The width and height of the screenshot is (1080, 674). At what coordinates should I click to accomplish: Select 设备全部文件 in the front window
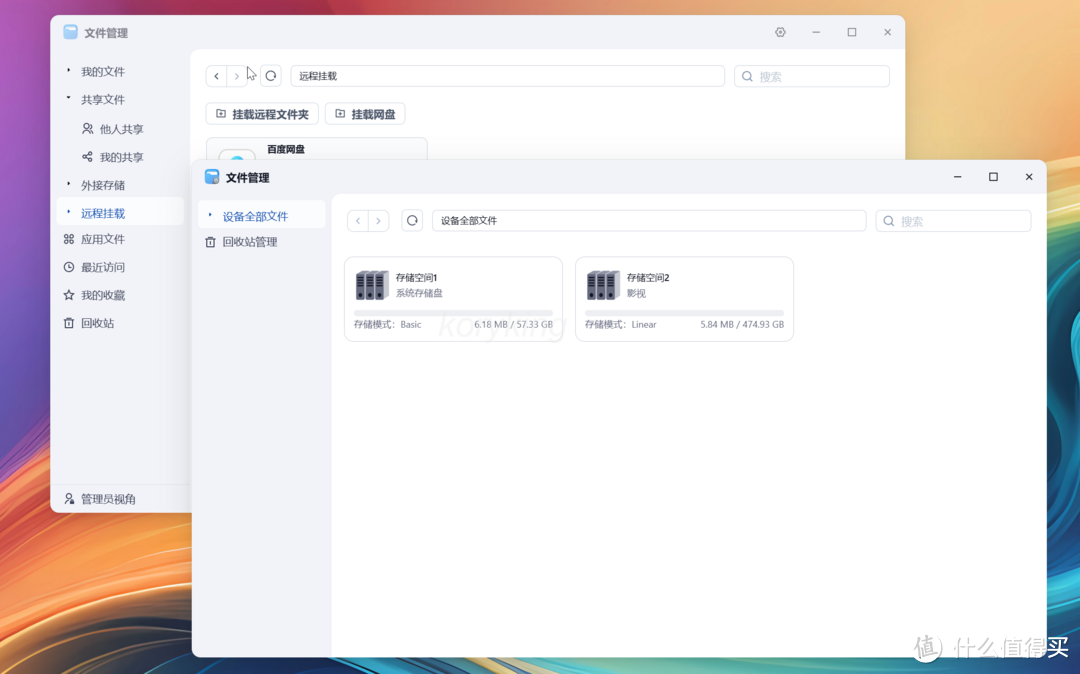[x=256, y=215]
